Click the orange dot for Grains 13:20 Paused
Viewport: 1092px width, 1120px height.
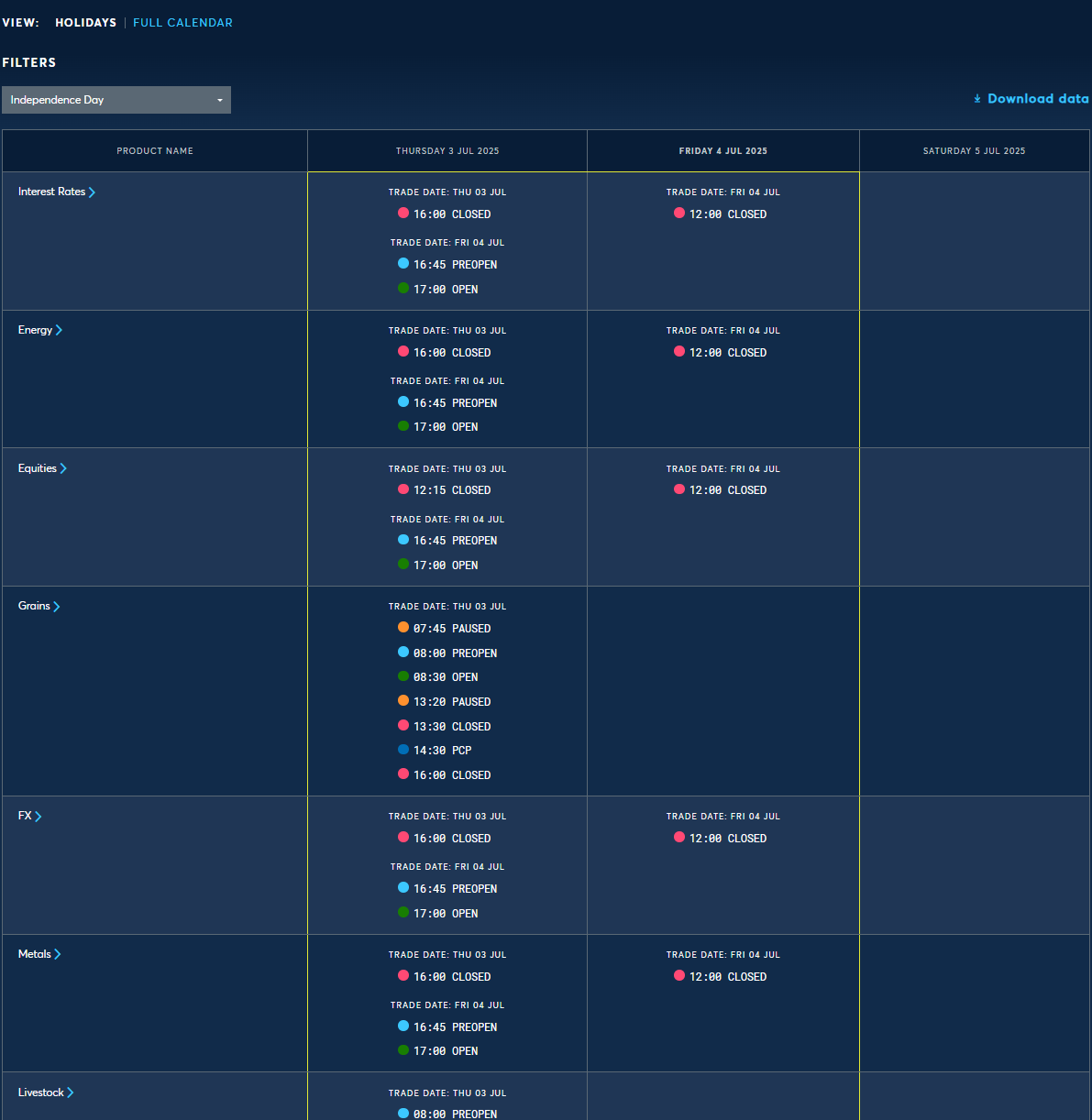tap(403, 700)
